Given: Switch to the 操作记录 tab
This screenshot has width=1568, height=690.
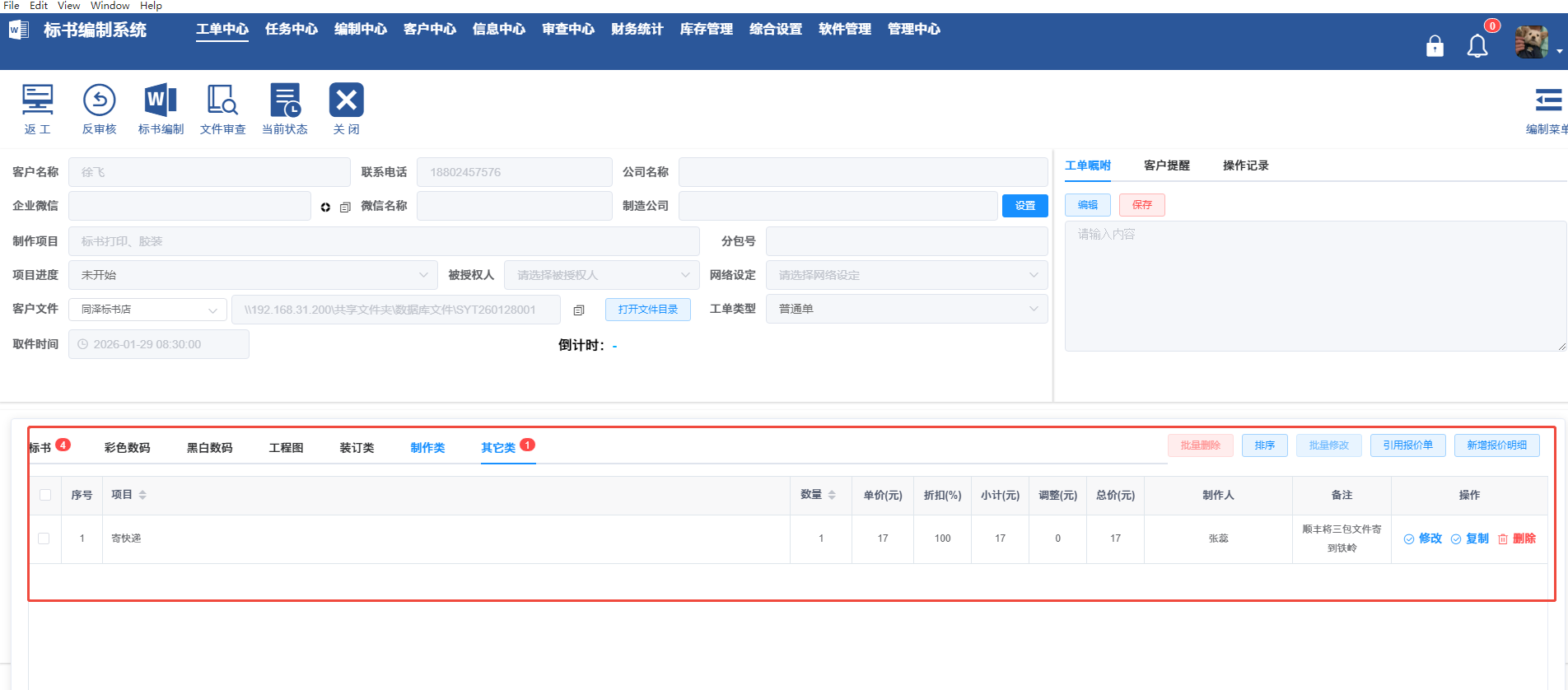Looking at the screenshot, I should [1246, 166].
